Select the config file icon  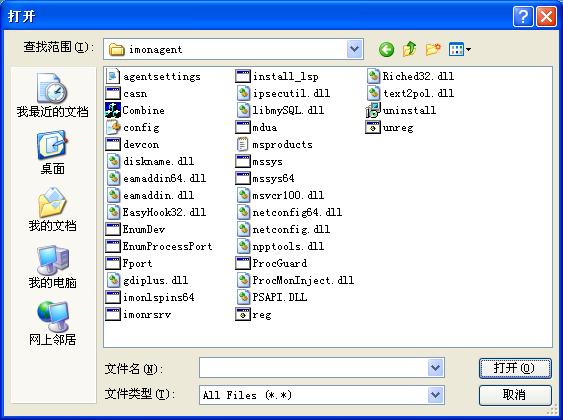coord(113,127)
